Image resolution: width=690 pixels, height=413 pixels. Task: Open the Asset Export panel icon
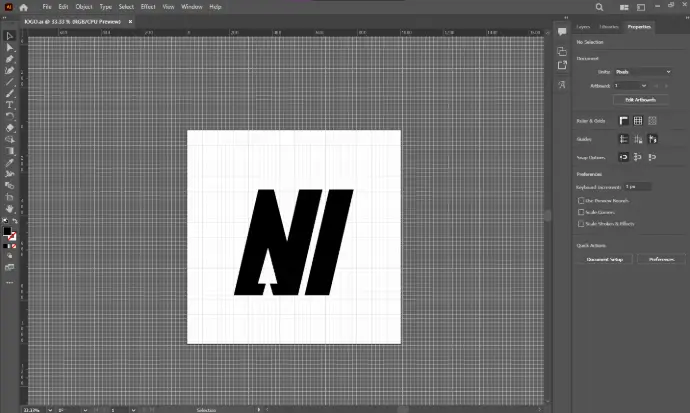coord(562,66)
